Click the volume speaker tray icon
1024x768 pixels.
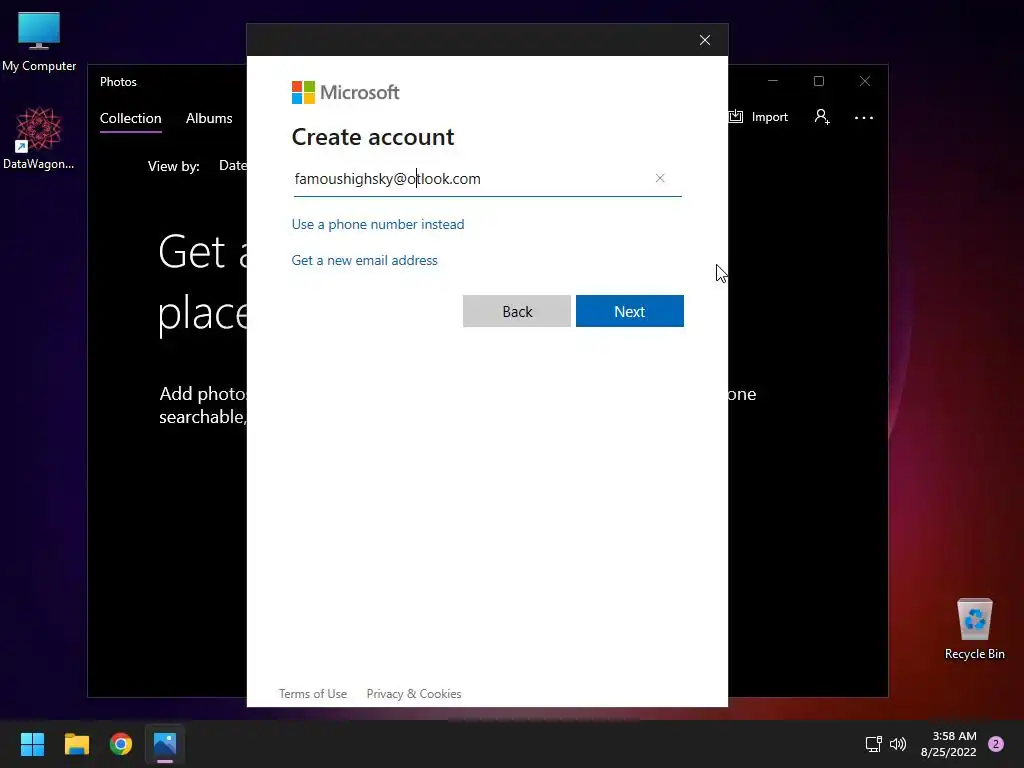pyautogui.click(x=898, y=744)
